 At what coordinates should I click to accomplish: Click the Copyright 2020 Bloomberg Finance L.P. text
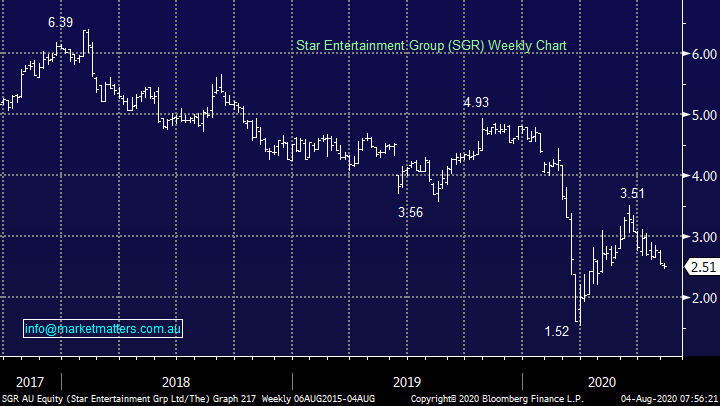click(497, 399)
